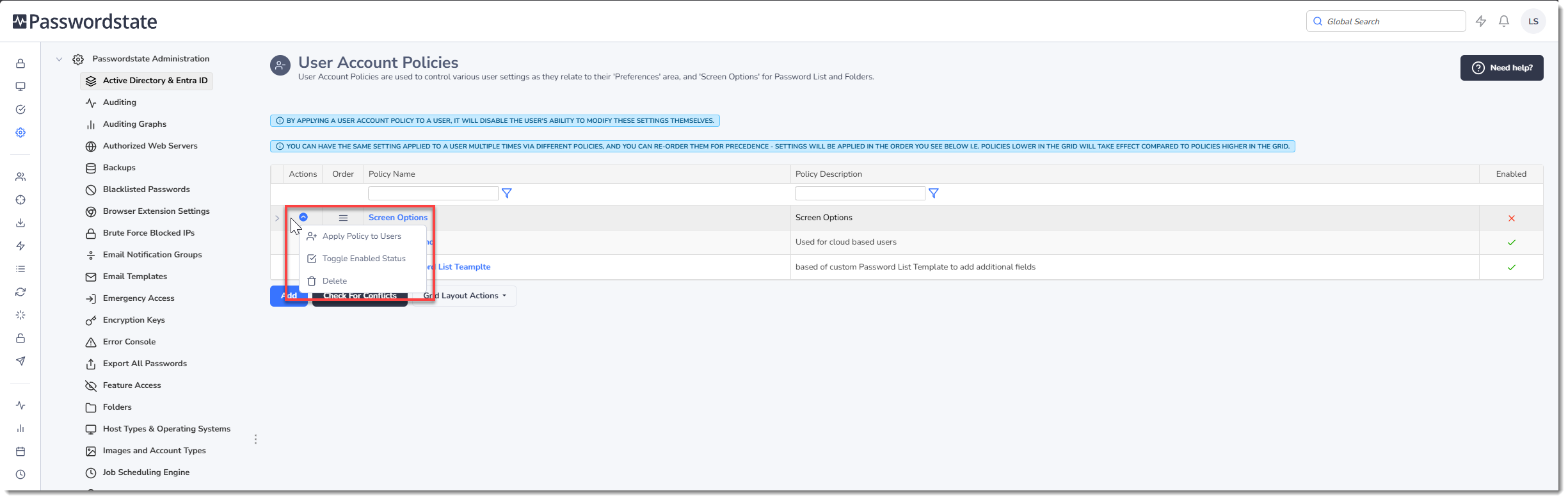Sort by the Policy Name column header
The height and width of the screenshot is (500, 1568).
[392, 174]
